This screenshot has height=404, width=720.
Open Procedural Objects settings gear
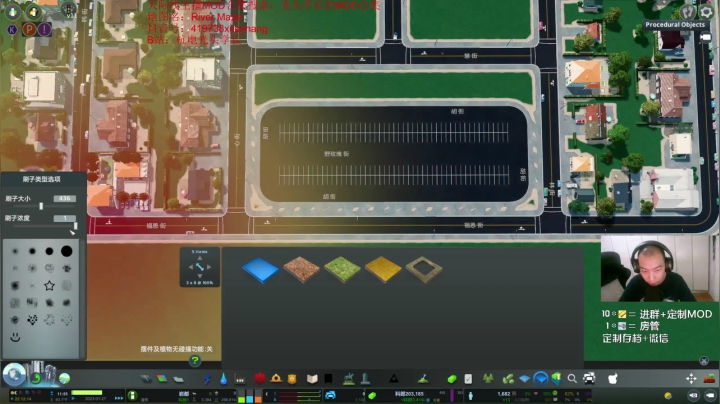tap(706, 11)
